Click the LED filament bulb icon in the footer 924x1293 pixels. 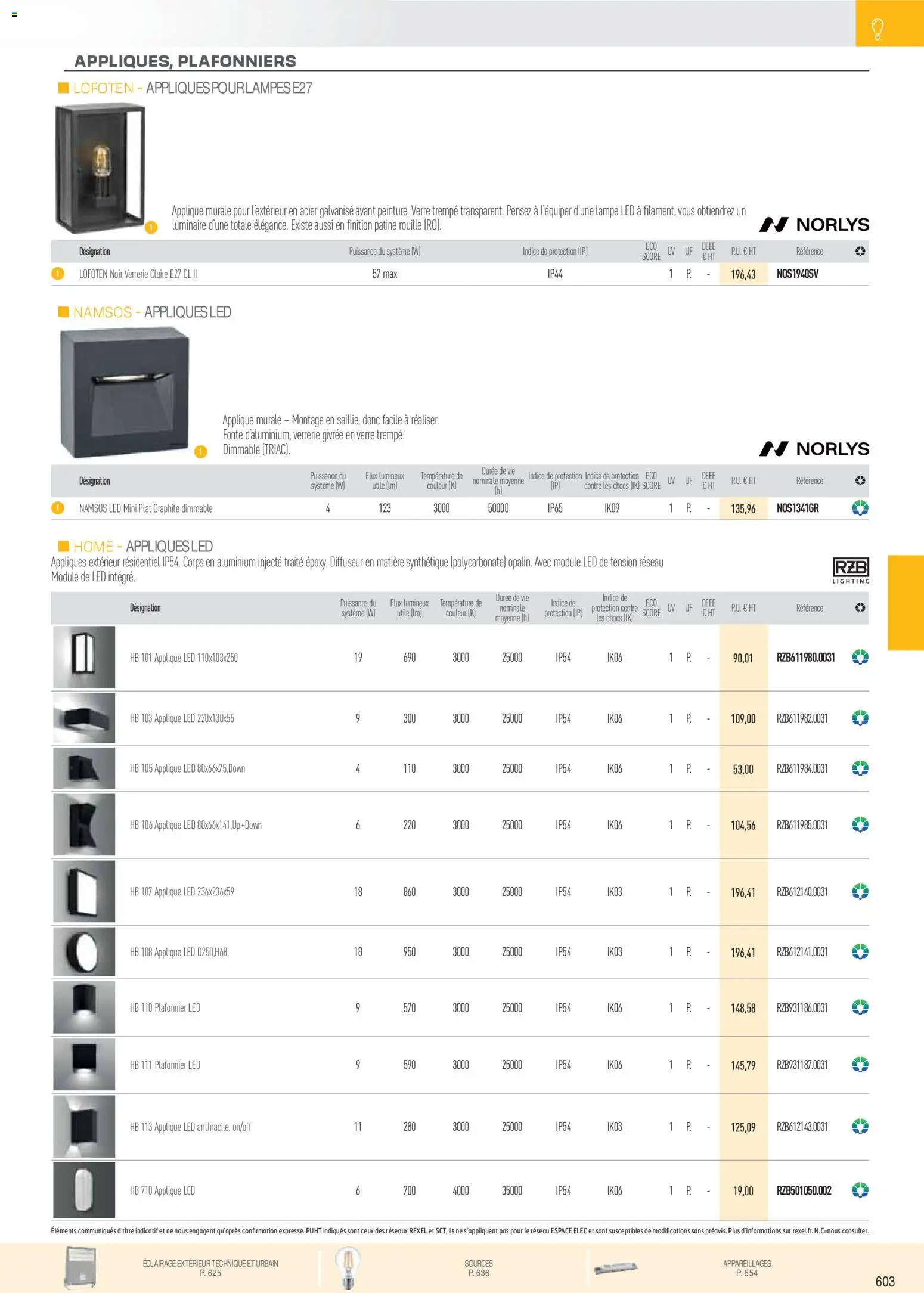tap(347, 1267)
